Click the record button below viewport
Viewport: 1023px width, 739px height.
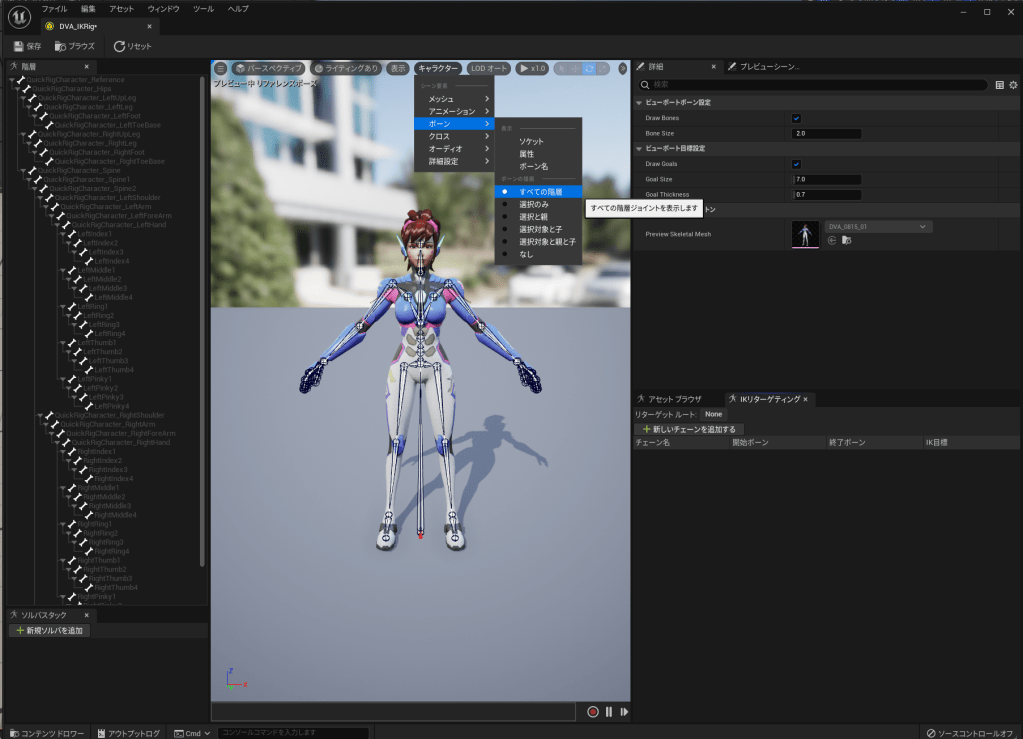pos(593,712)
